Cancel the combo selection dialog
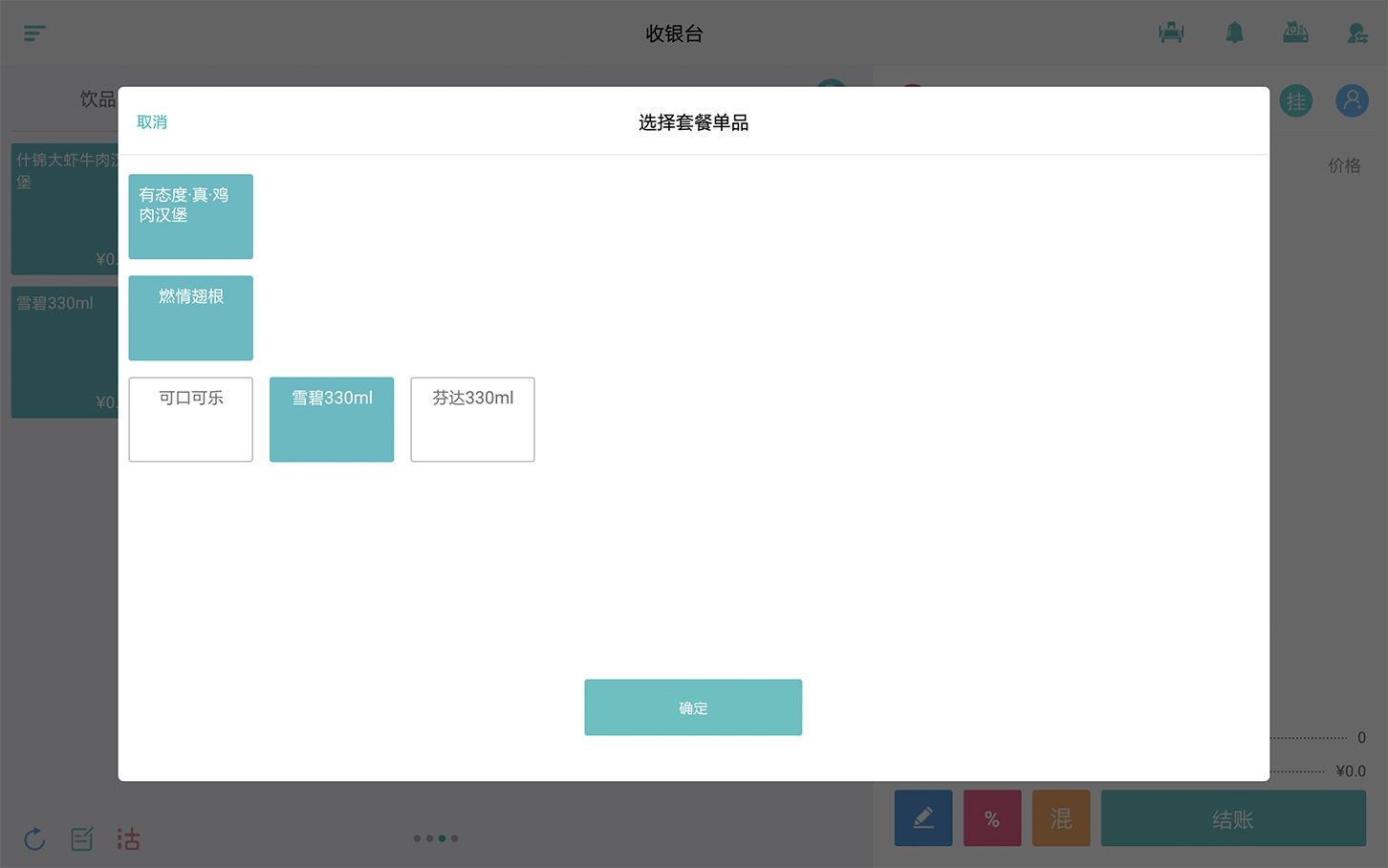Screen dimensions: 1388x868 [x=152, y=121]
